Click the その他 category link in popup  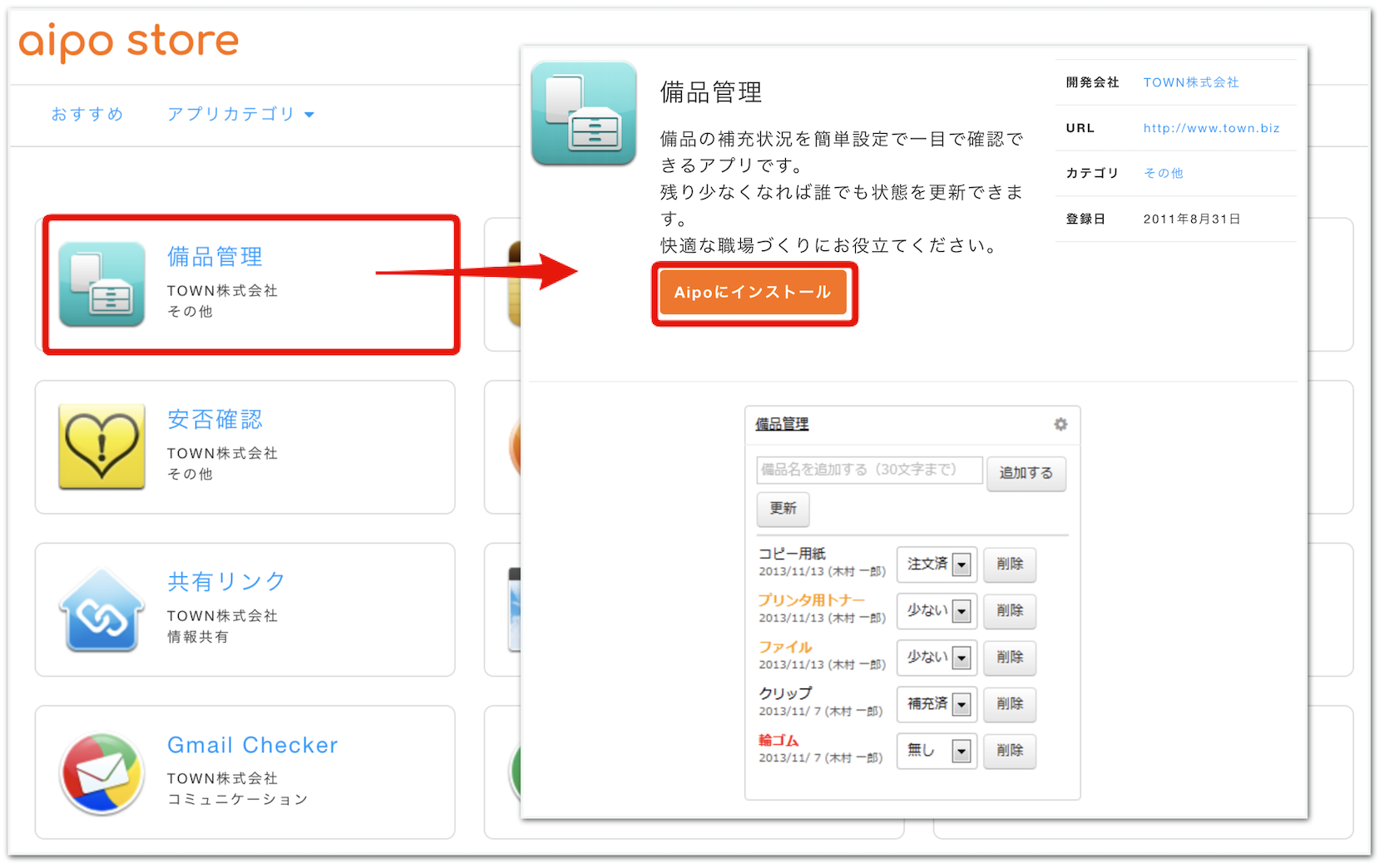[x=1163, y=173]
